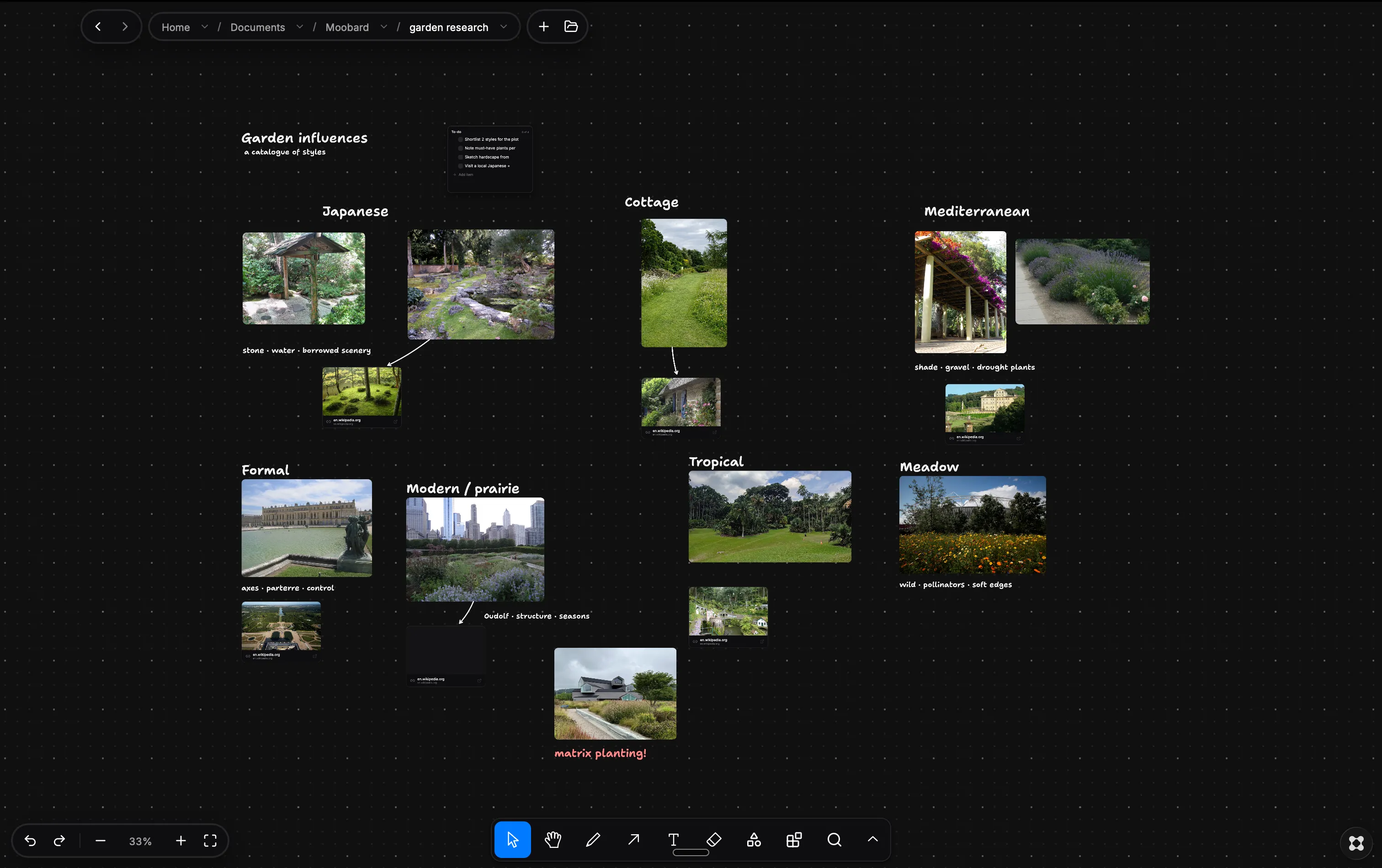Check off 'Shortlist 2 styles for the plot'

(460, 139)
